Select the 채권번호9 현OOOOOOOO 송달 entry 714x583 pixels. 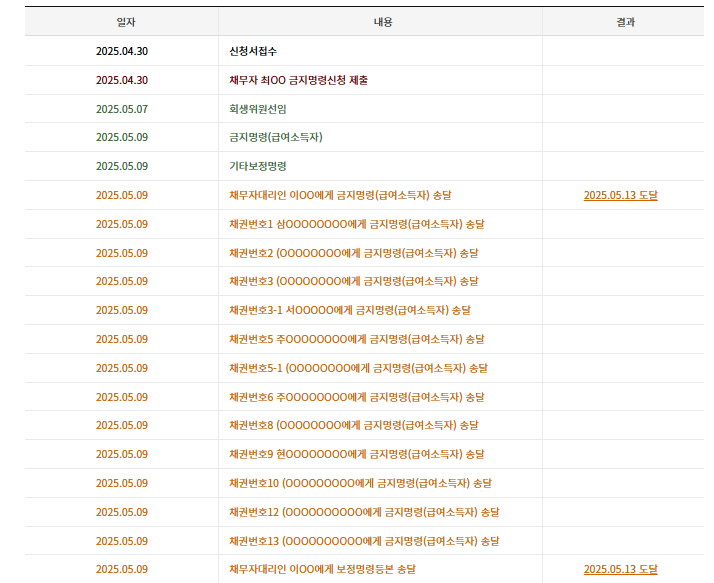357,454
